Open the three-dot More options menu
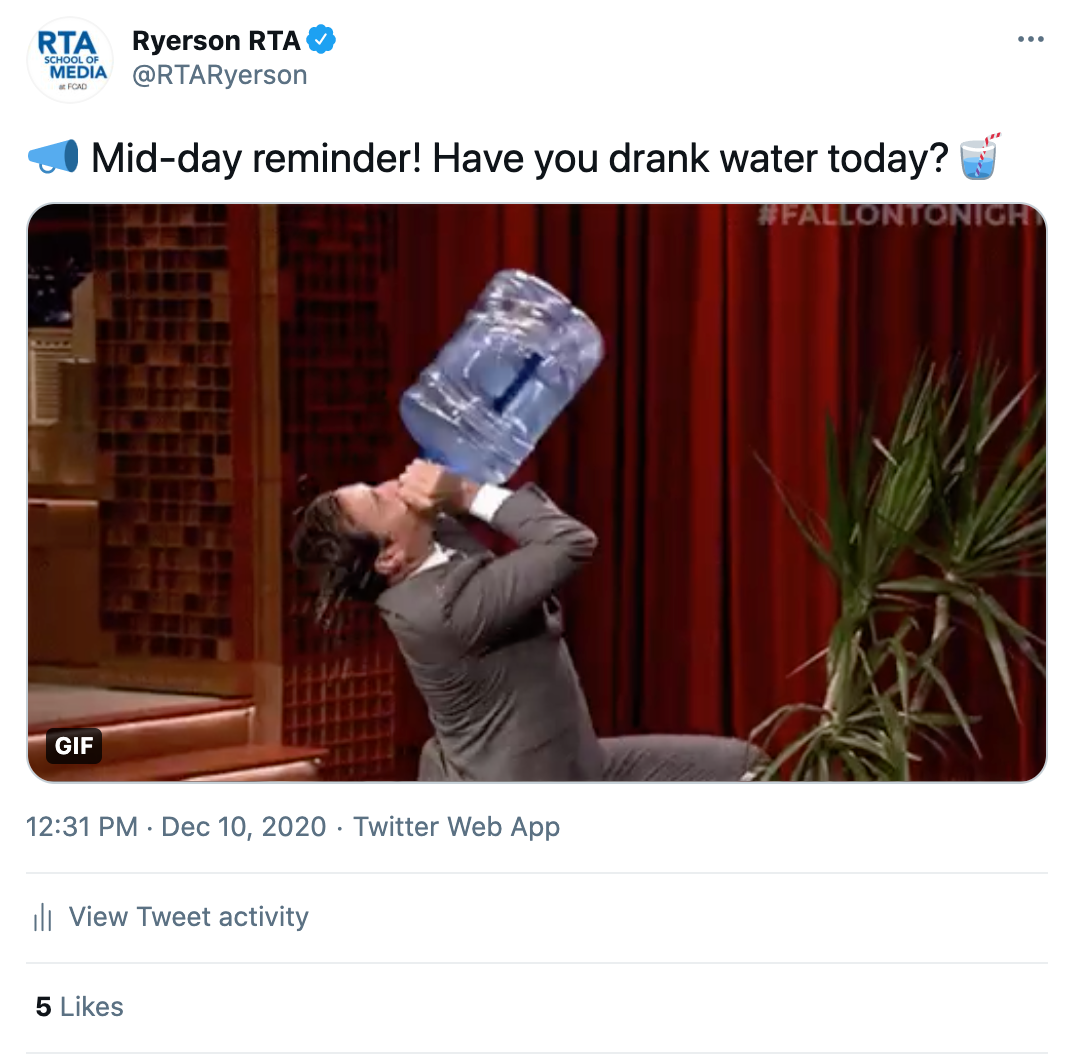 tap(1029, 40)
